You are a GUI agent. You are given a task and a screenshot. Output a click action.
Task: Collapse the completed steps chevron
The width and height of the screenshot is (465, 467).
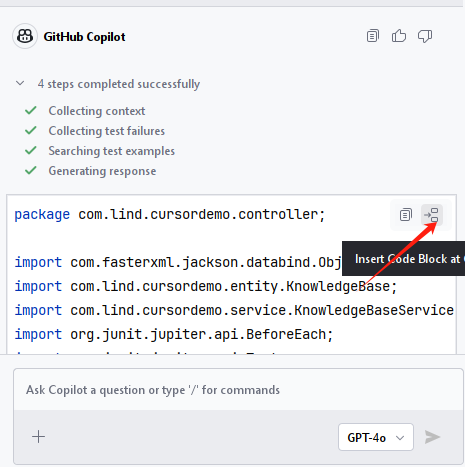tap(20, 83)
